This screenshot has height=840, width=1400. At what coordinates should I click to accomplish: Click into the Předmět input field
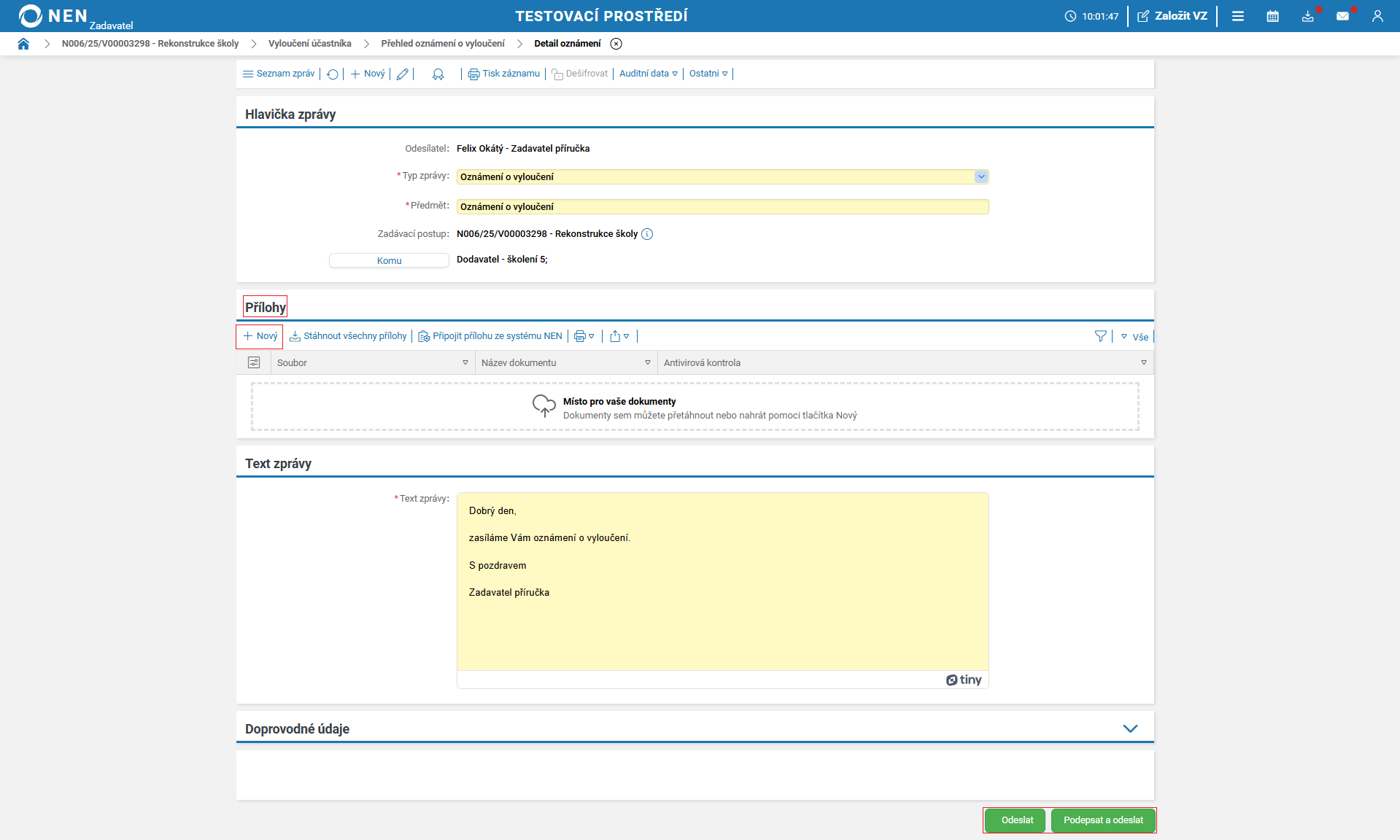722,207
